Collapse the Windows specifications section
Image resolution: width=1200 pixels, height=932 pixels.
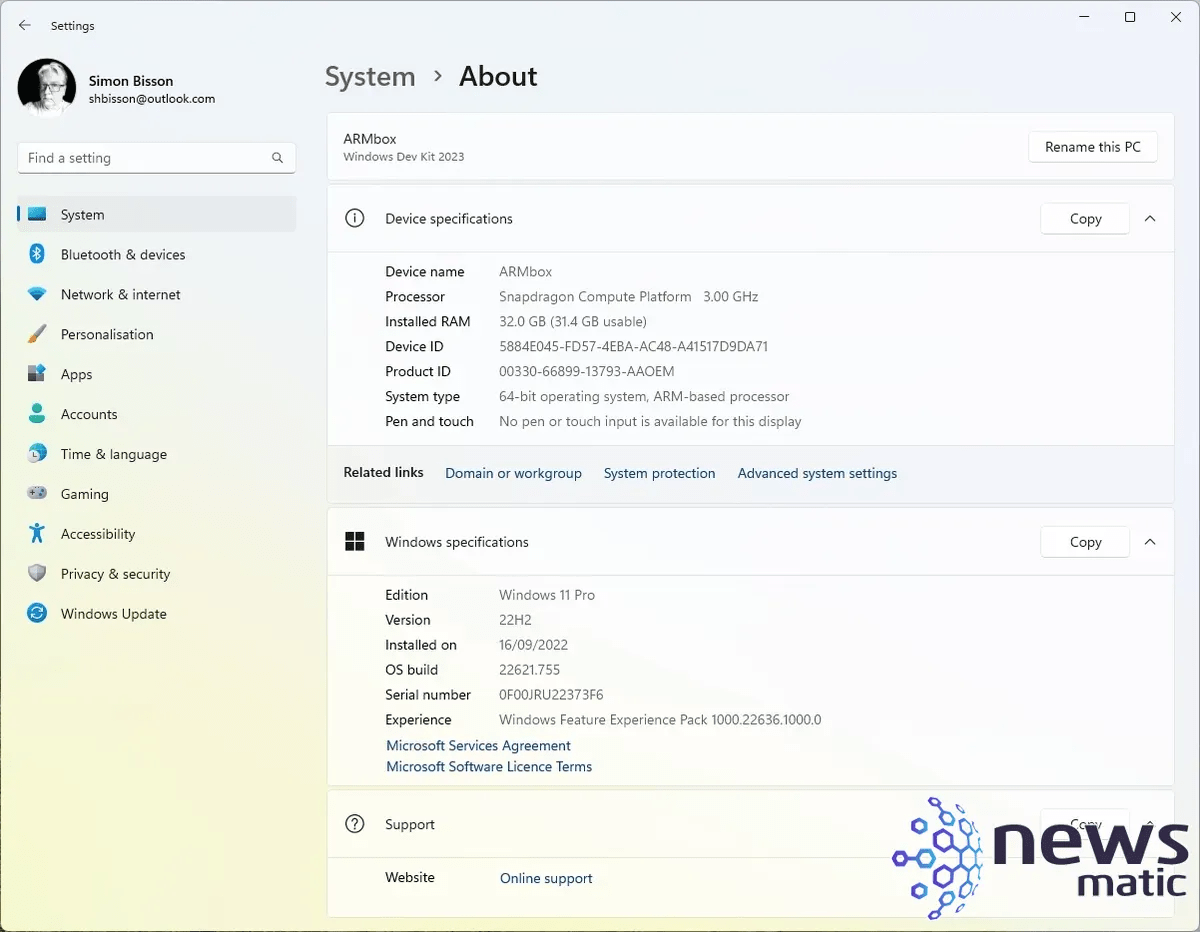(1150, 541)
